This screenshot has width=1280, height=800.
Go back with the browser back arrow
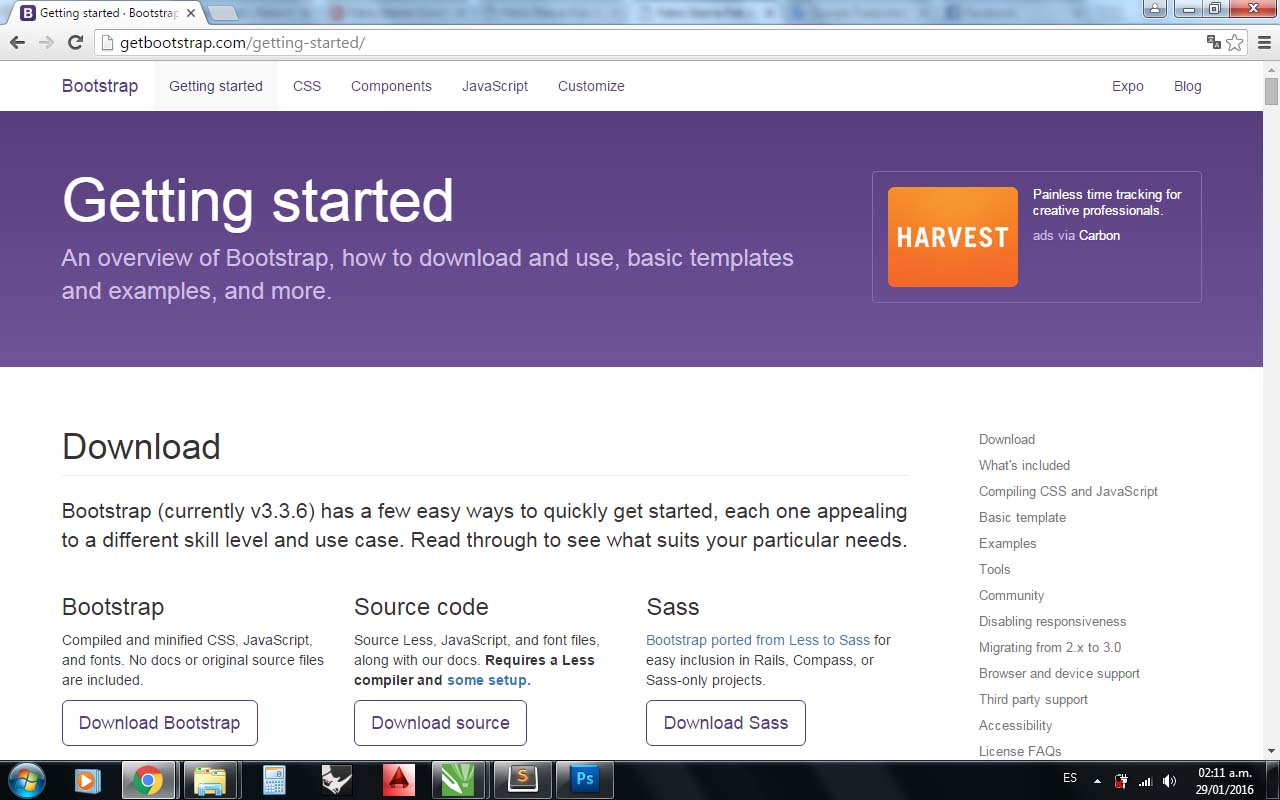click(17, 42)
